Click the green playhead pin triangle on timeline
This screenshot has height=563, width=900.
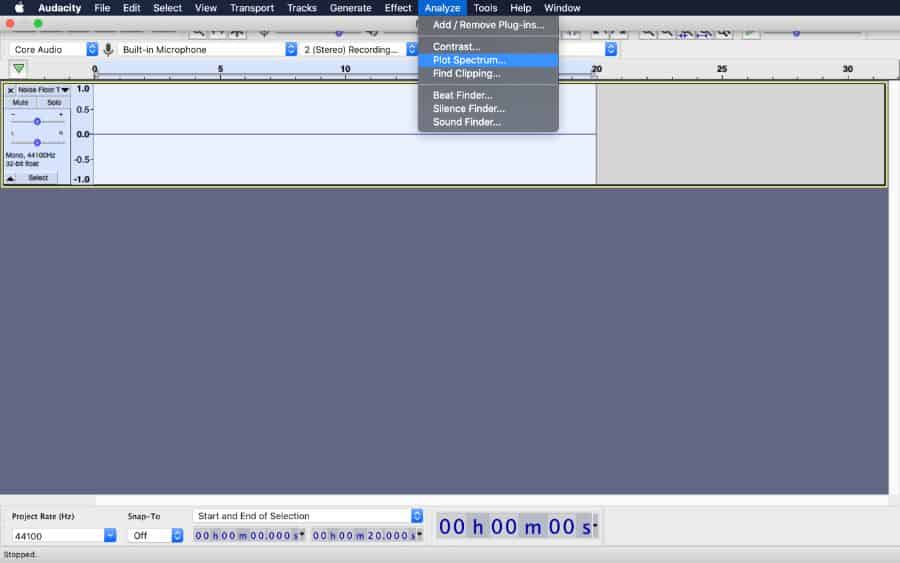click(19, 69)
